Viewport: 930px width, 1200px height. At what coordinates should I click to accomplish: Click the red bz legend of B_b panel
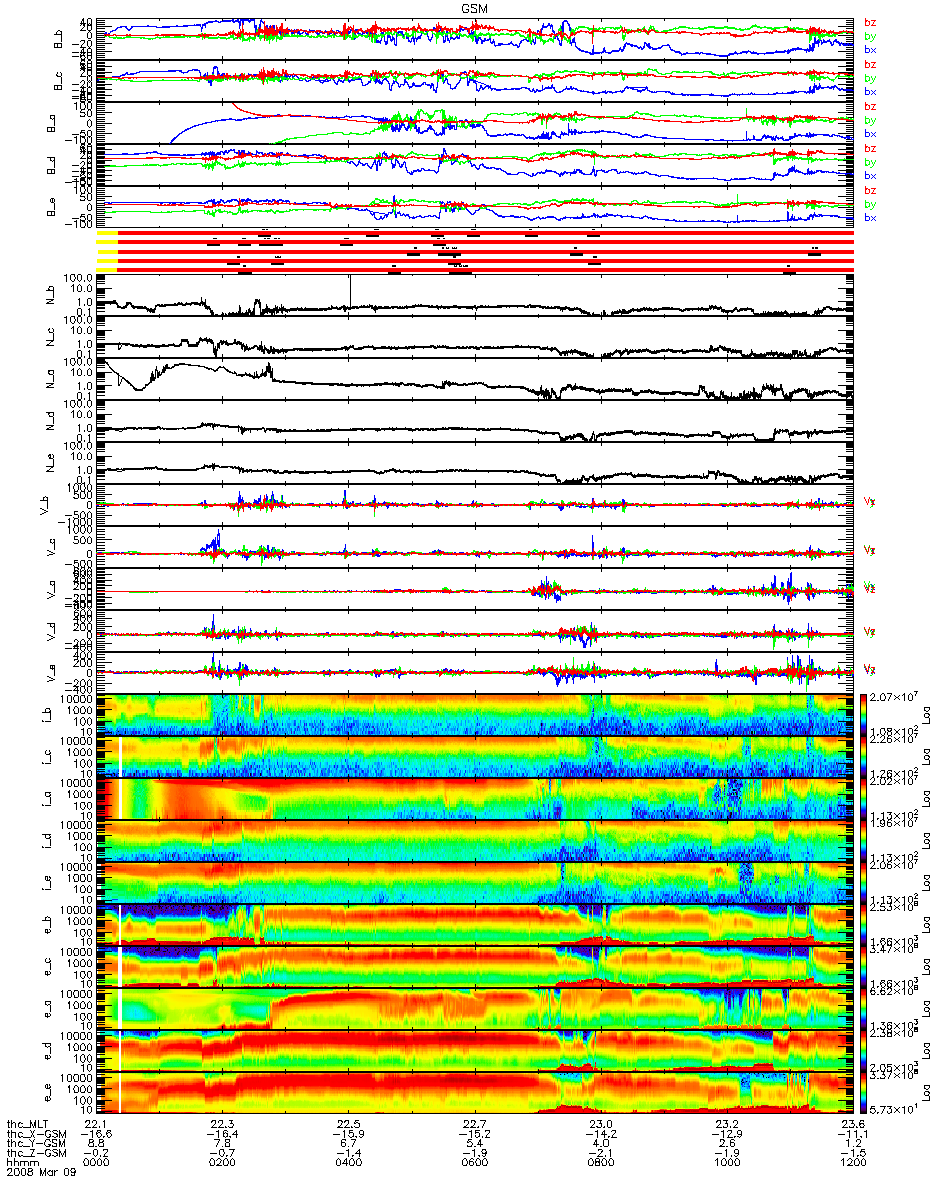870,22
